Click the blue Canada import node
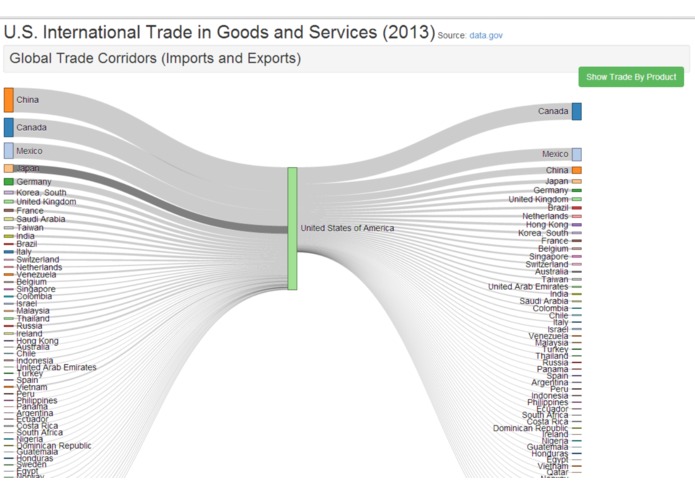 tap(9, 128)
